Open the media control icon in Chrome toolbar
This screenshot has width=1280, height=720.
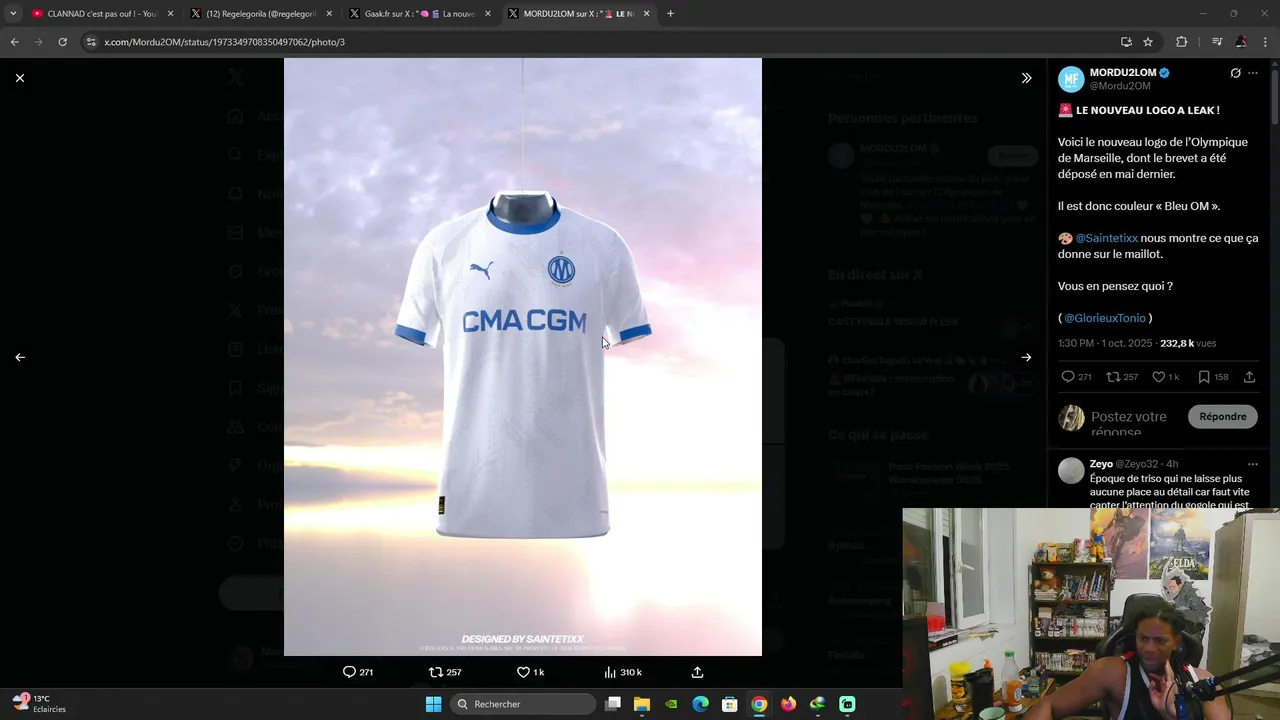[1217, 42]
